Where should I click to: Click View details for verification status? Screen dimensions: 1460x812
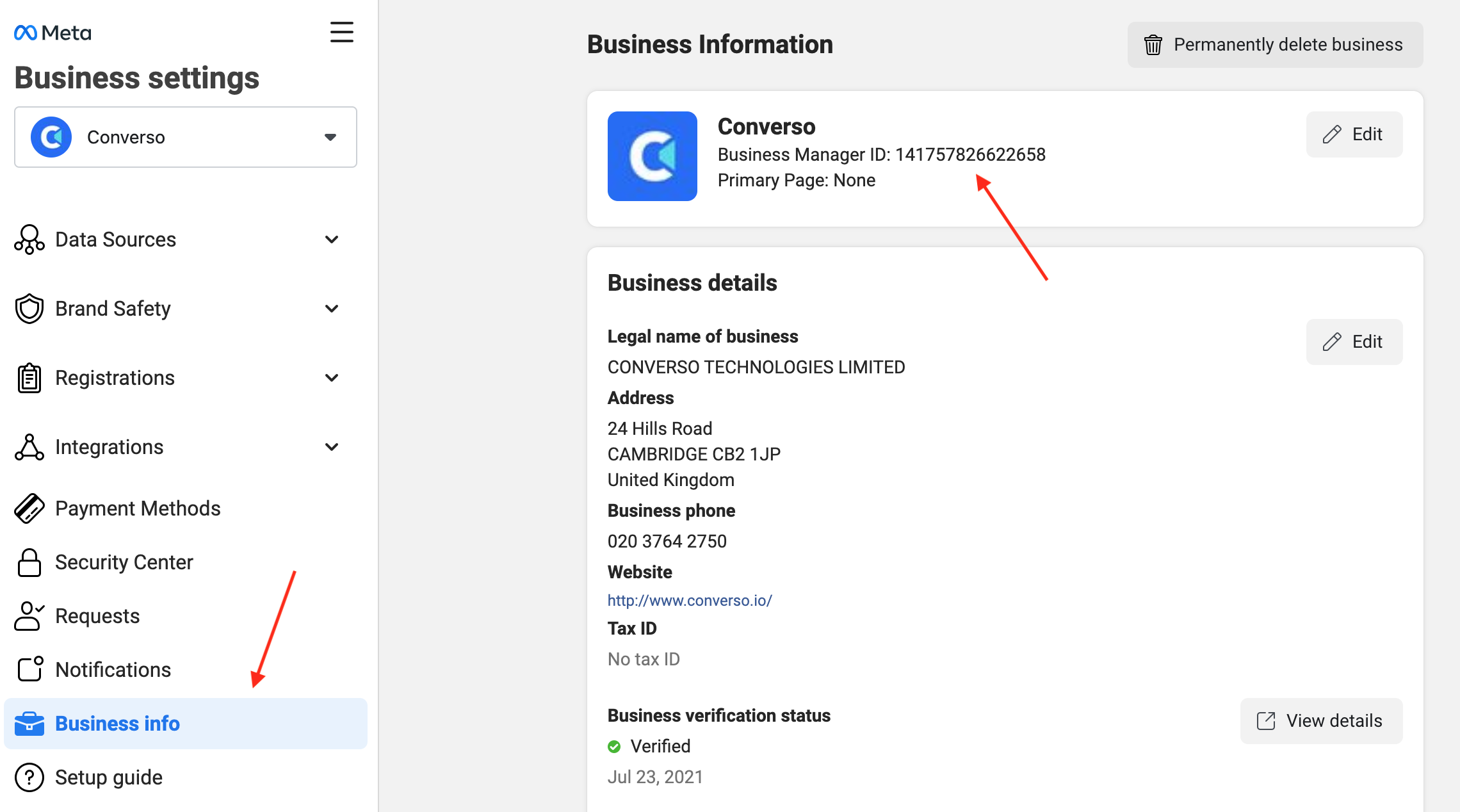click(x=1322, y=721)
